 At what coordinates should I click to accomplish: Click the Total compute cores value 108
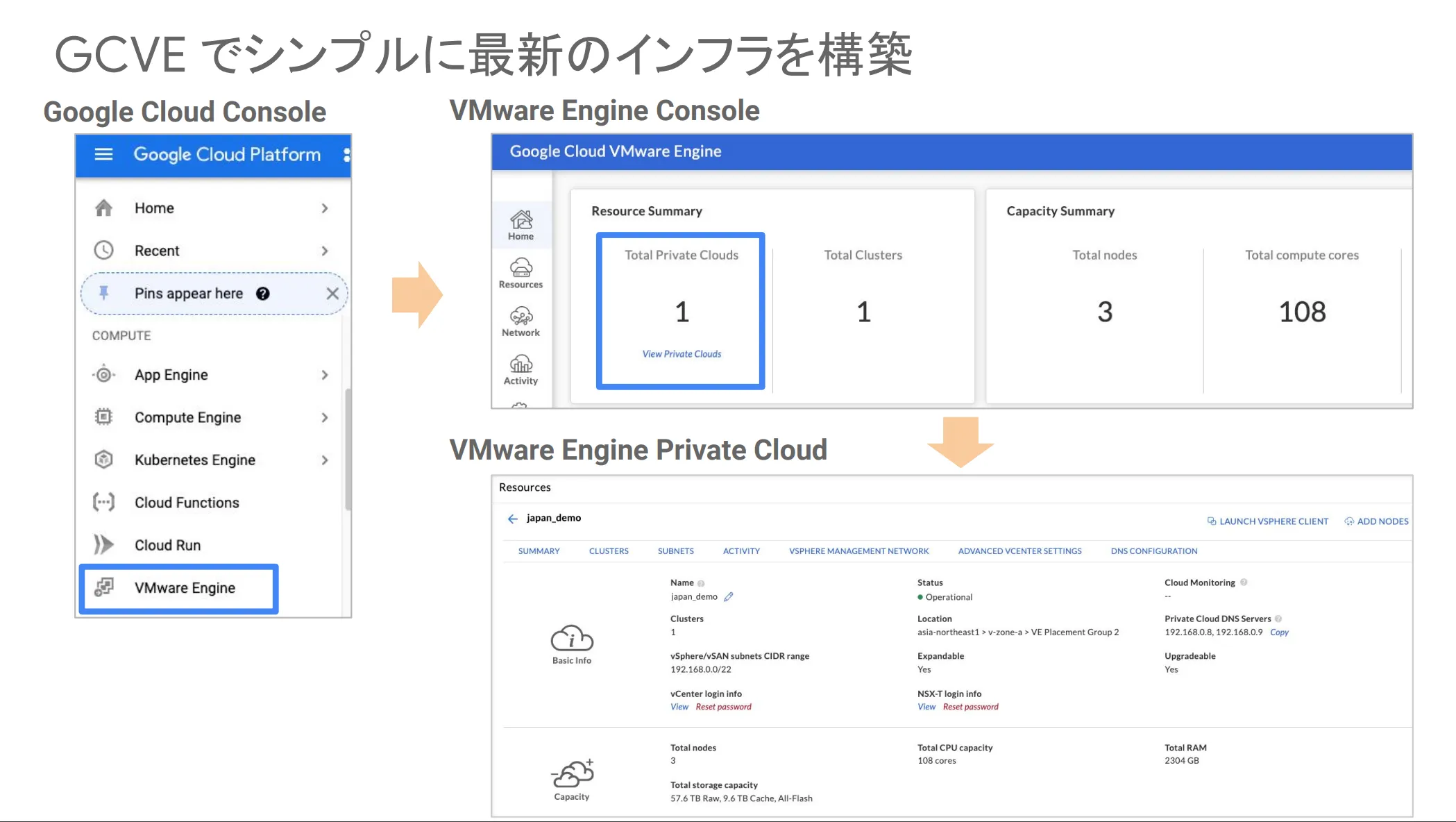(x=1302, y=312)
